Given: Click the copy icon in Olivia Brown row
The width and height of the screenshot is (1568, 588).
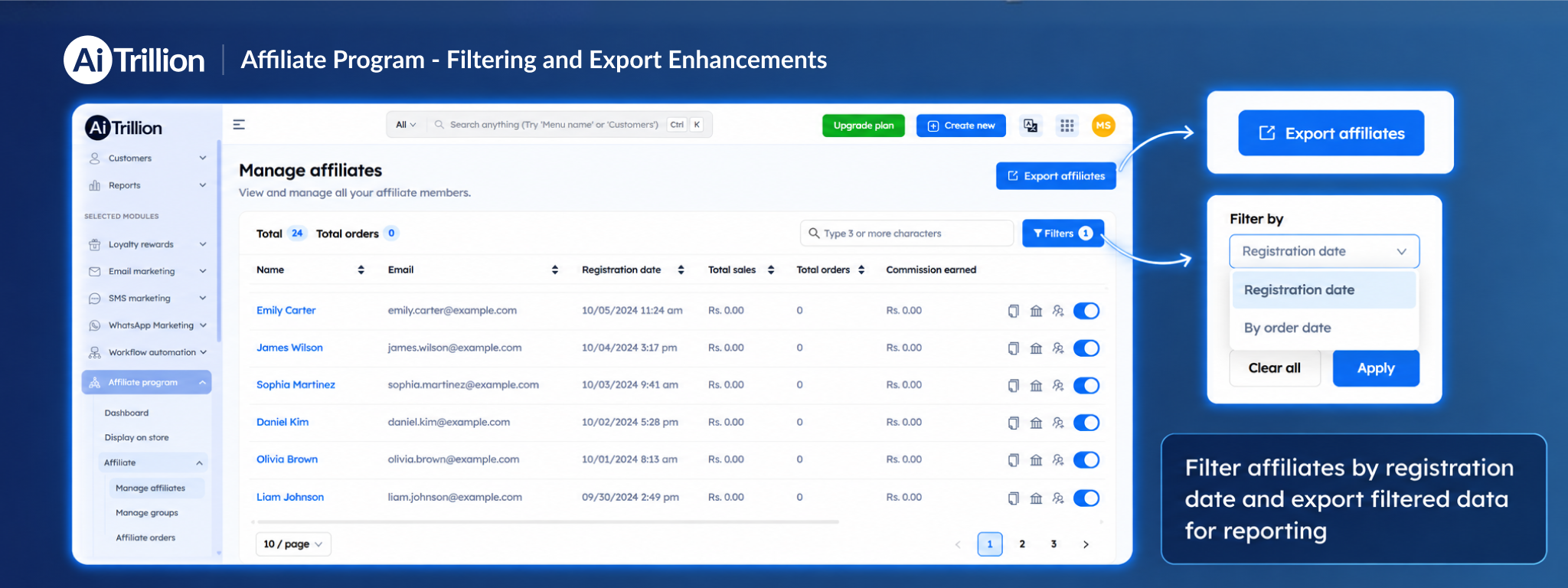Looking at the screenshot, I should 1014,460.
